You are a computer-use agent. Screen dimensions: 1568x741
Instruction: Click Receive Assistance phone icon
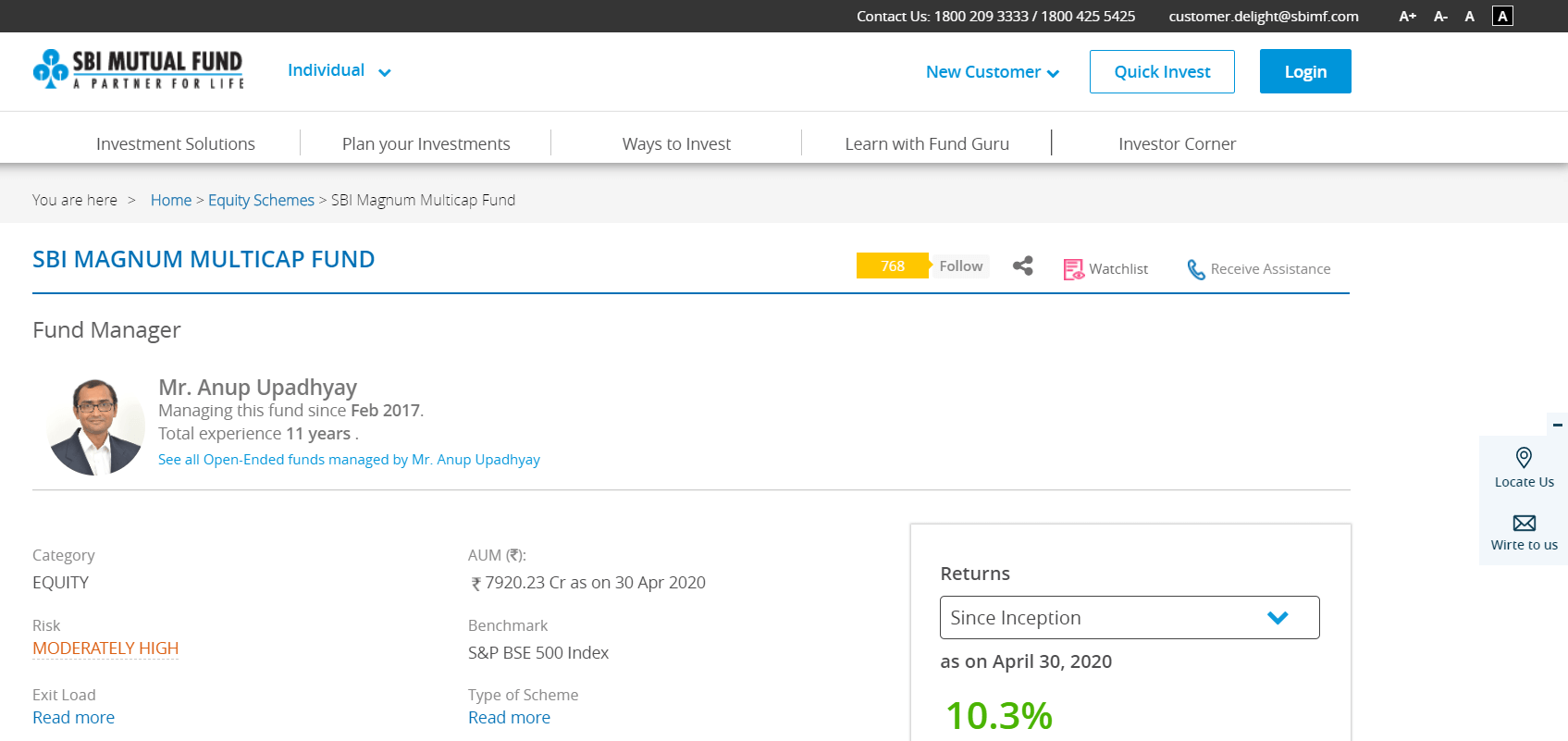[1196, 269]
